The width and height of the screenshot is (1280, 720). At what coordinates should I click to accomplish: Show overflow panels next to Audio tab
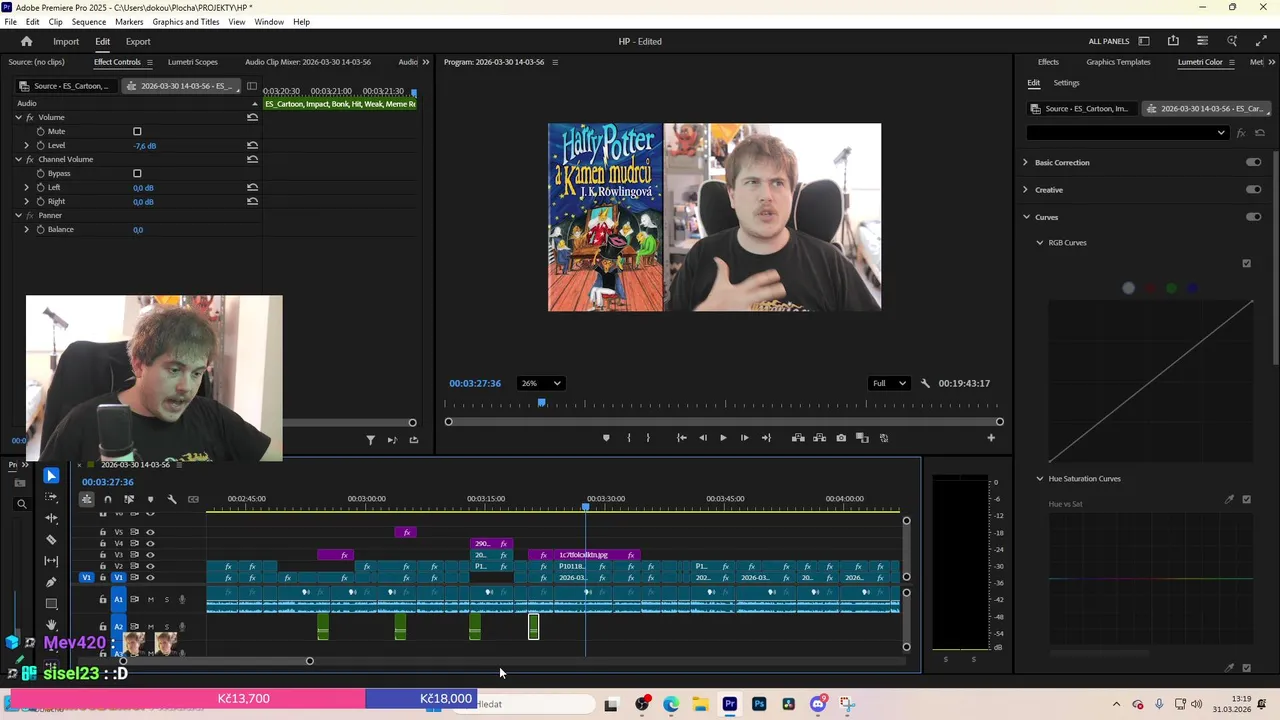425,62
